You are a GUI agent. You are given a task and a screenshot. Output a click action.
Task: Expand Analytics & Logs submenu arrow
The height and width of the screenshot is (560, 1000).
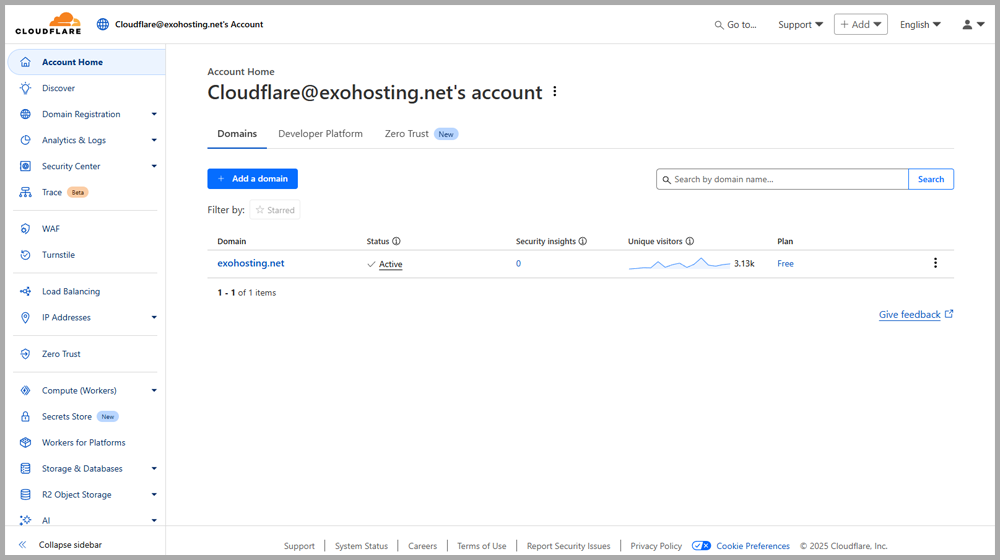tap(154, 140)
